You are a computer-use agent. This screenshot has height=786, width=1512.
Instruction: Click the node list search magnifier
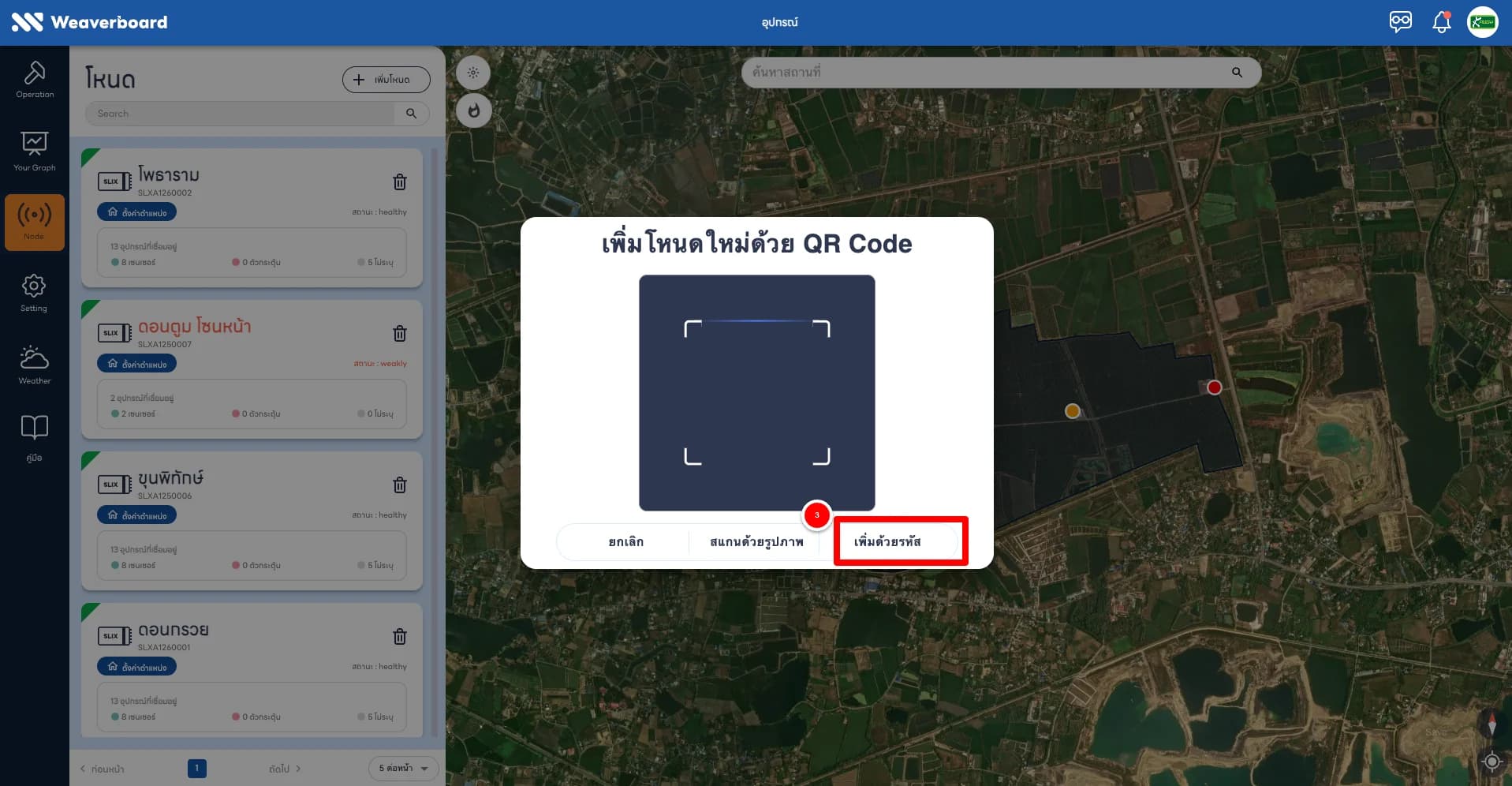click(411, 114)
